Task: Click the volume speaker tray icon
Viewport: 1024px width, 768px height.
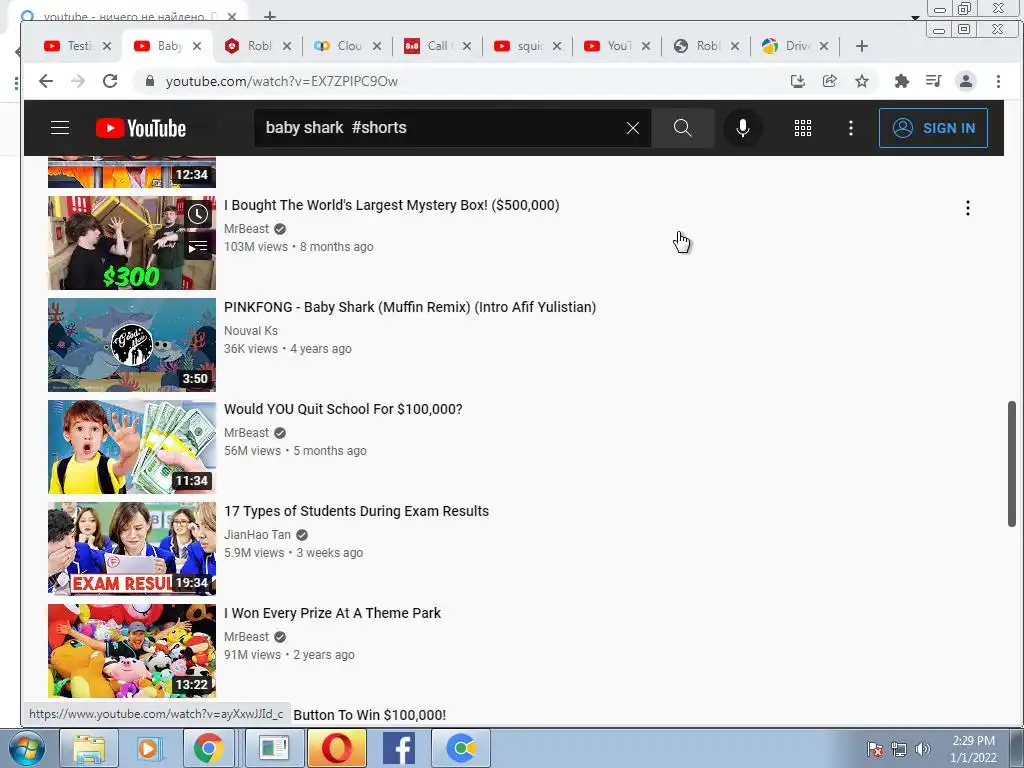Action: (922, 749)
